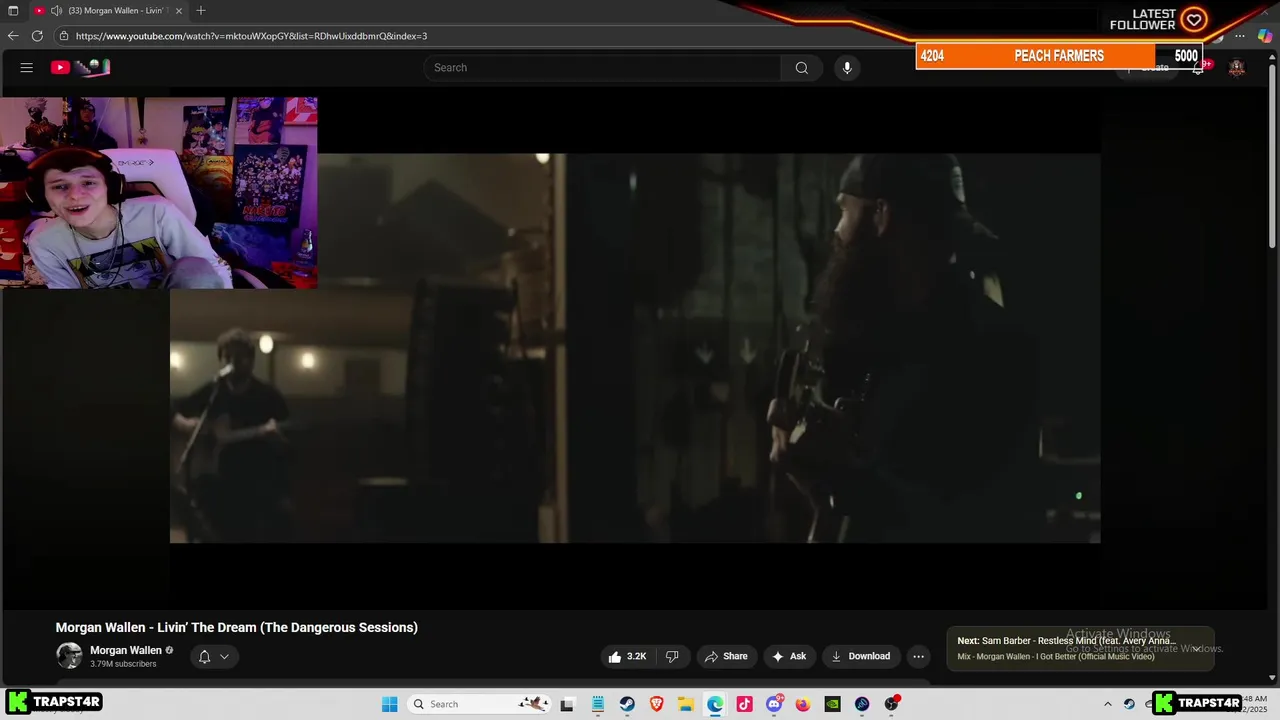Open Brave browser from taskbar

click(x=656, y=704)
